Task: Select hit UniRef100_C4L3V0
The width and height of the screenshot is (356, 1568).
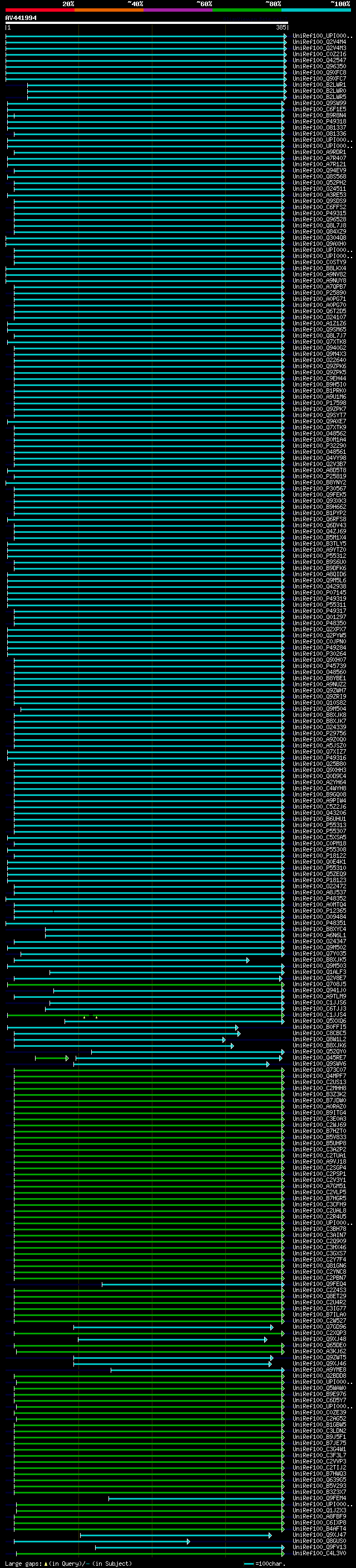Action: pos(319,1553)
